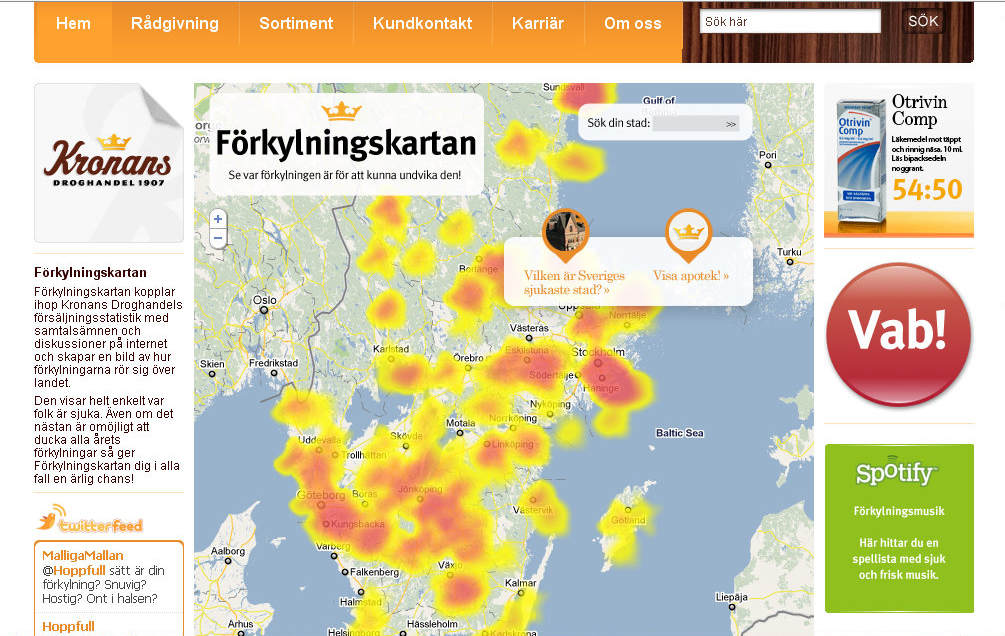1005x636 pixels.
Task: Click the Göteborg label on the map
Action: [320, 495]
